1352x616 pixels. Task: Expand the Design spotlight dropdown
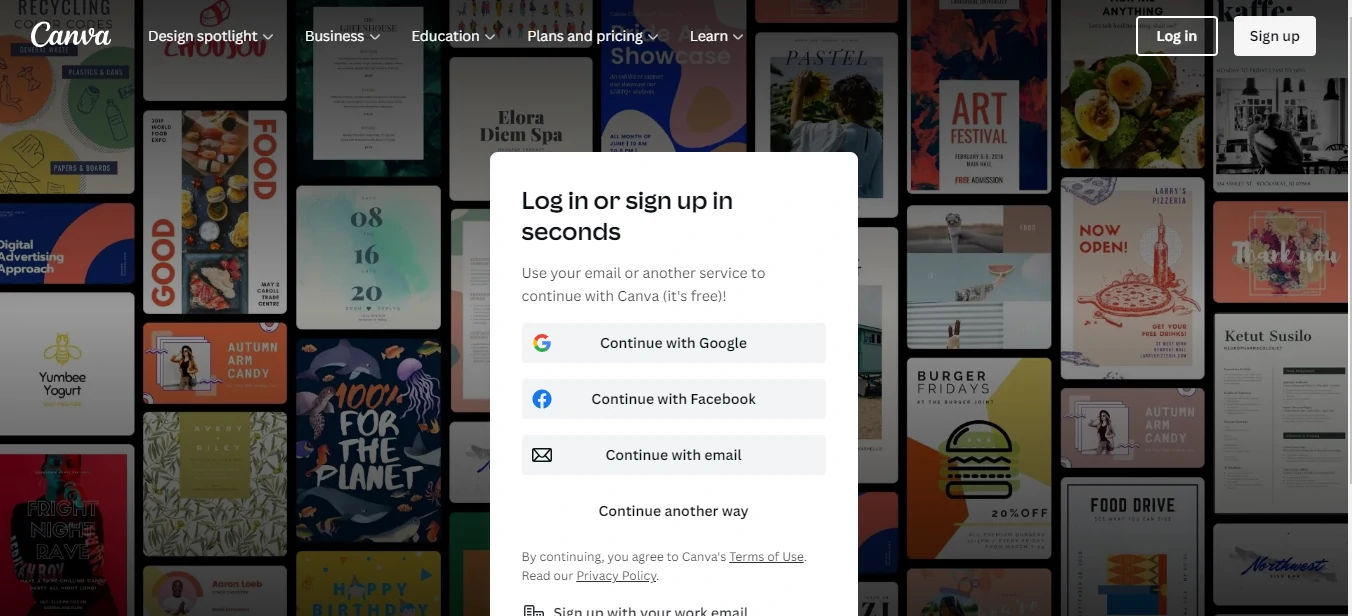tap(203, 35)
